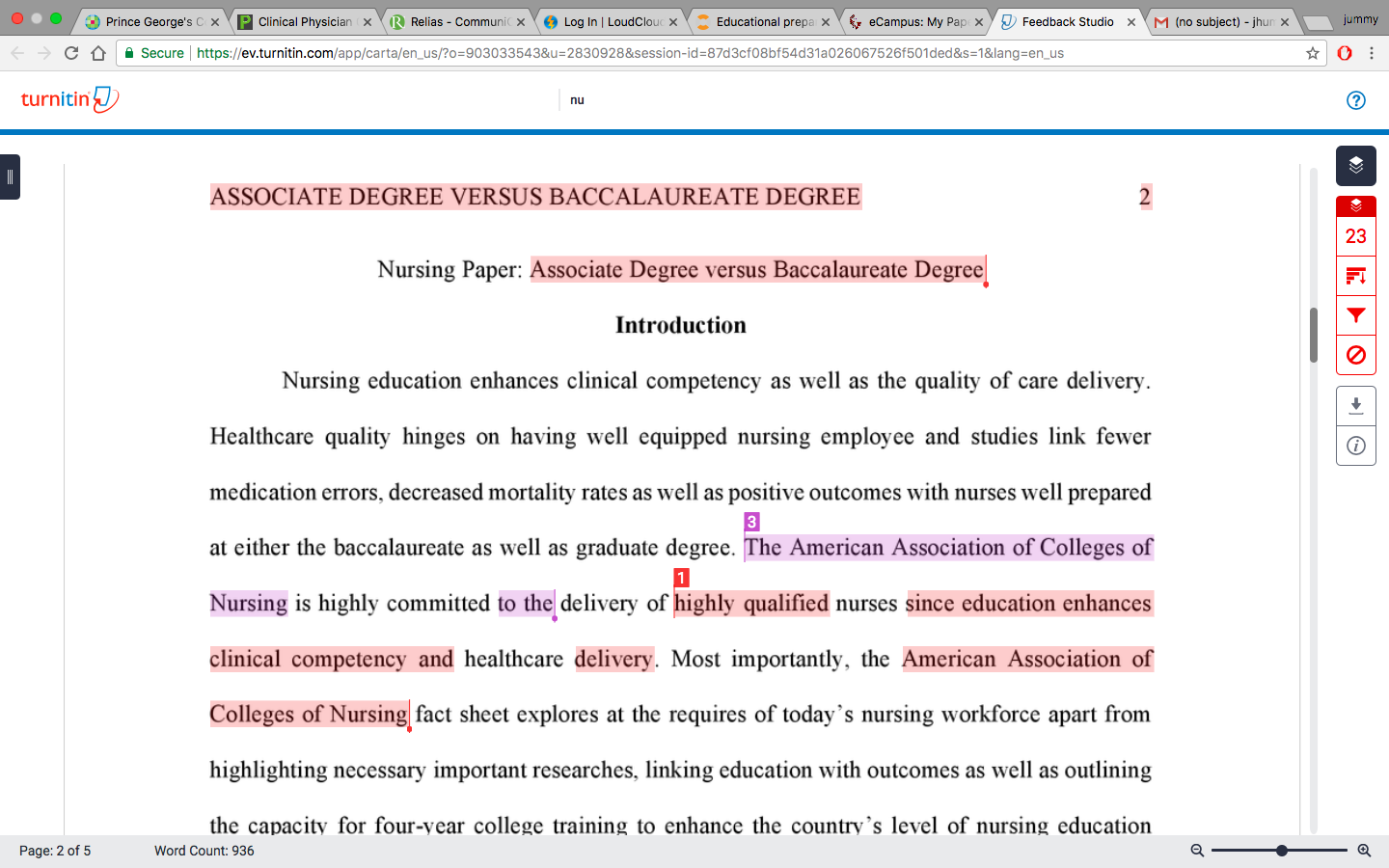Click highlighted text 'clinical competency and'
The image size is (1389, 868).
click(x=331, y=660)
